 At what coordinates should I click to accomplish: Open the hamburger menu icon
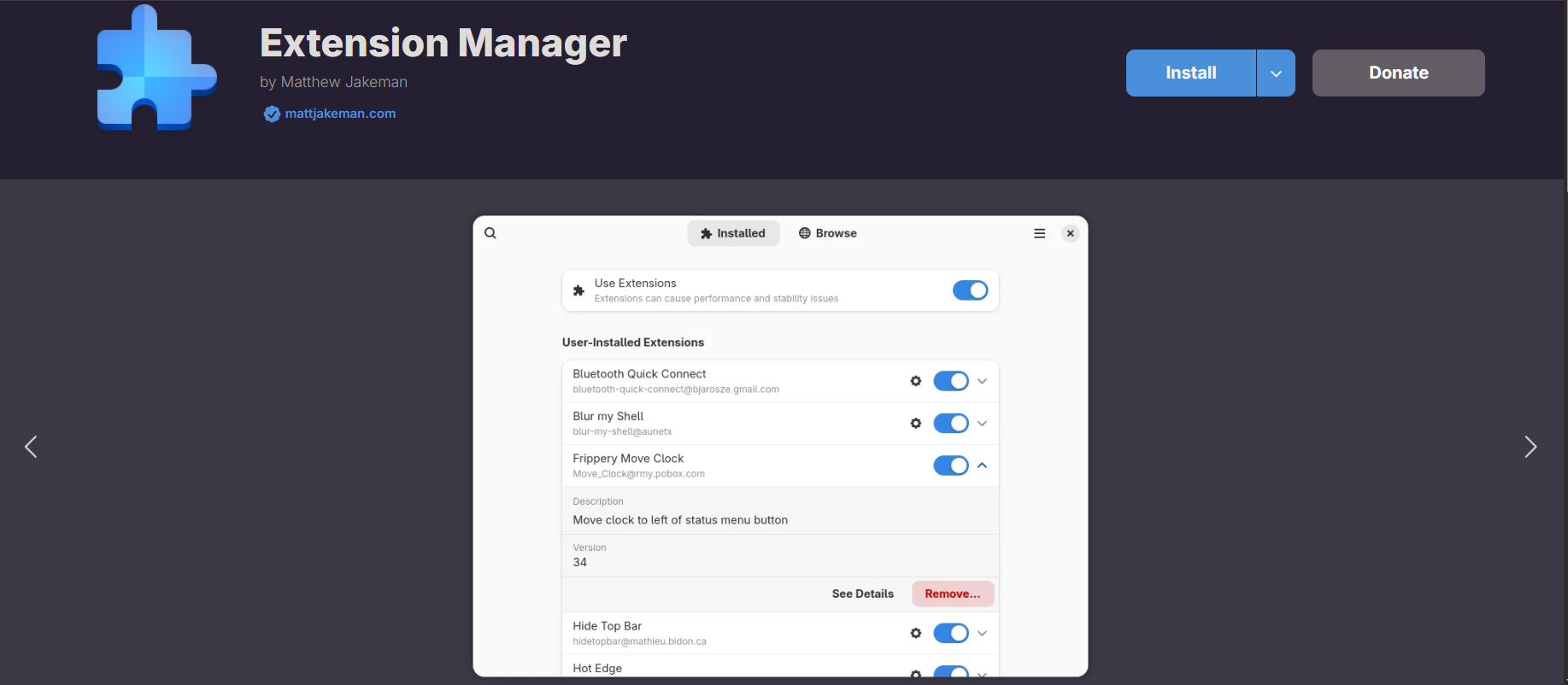pyautogui.click(x=1039, y=233)
